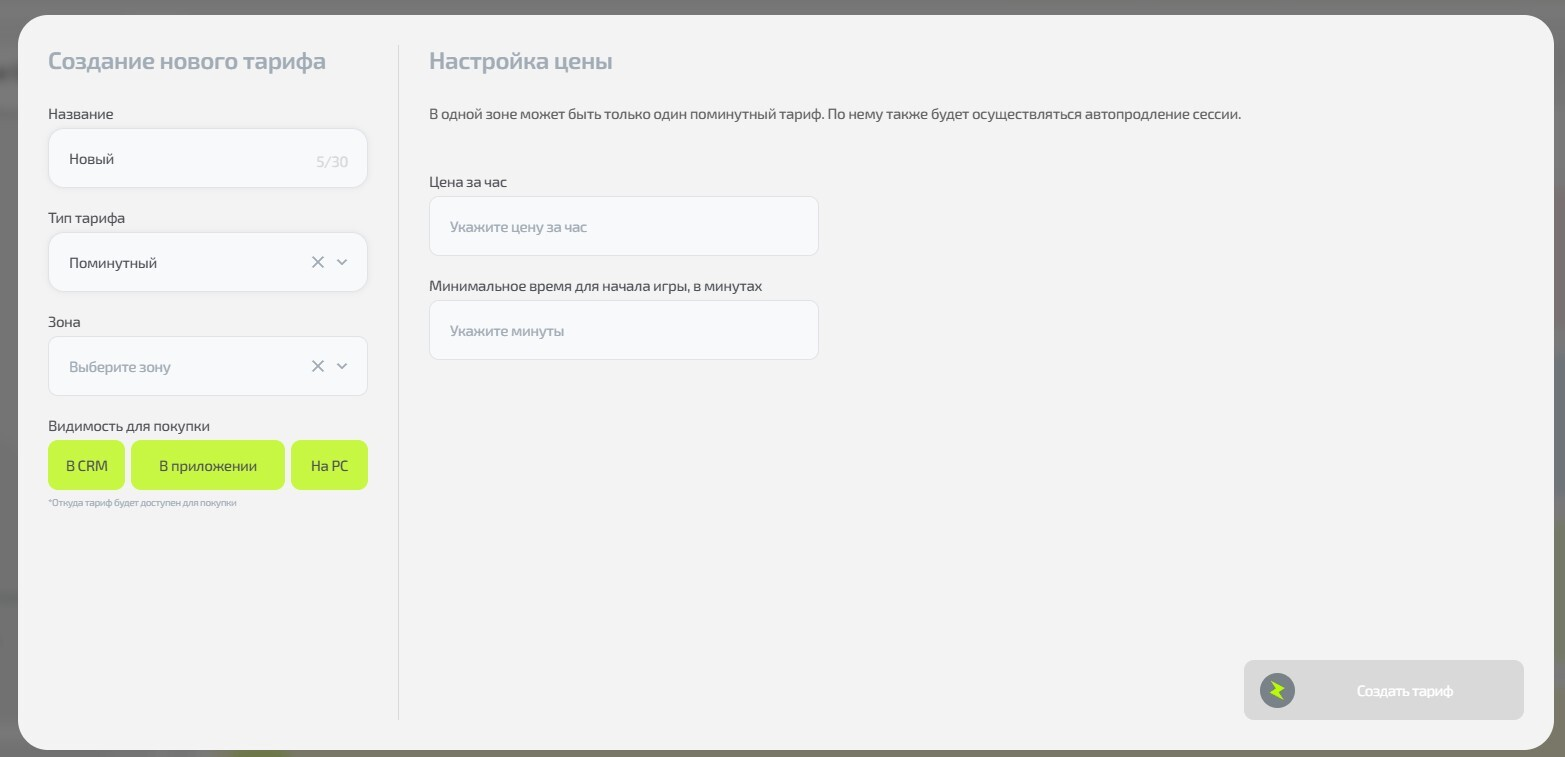Click the Укажите минуты input field

click(623, 331)
